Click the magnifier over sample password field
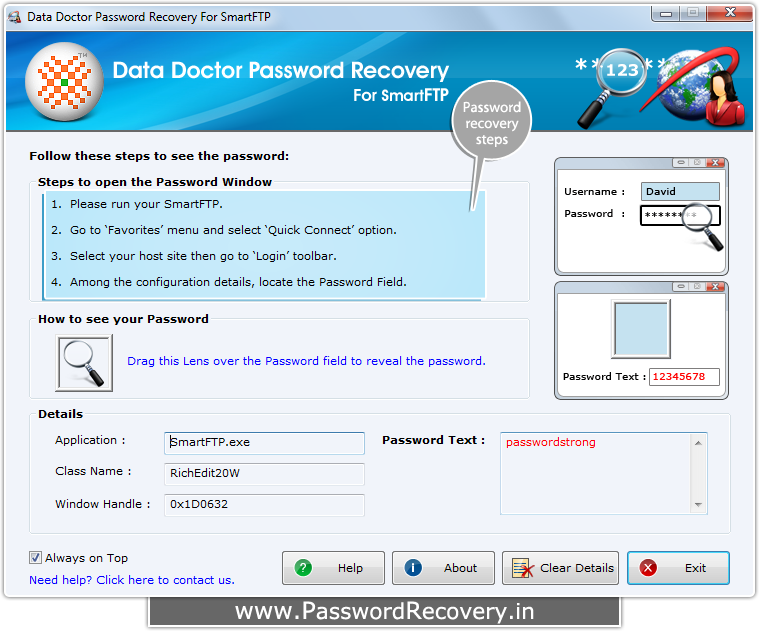The height and width of the screenshot is (631, 759). pyautogui.click(x=702, y=225)
